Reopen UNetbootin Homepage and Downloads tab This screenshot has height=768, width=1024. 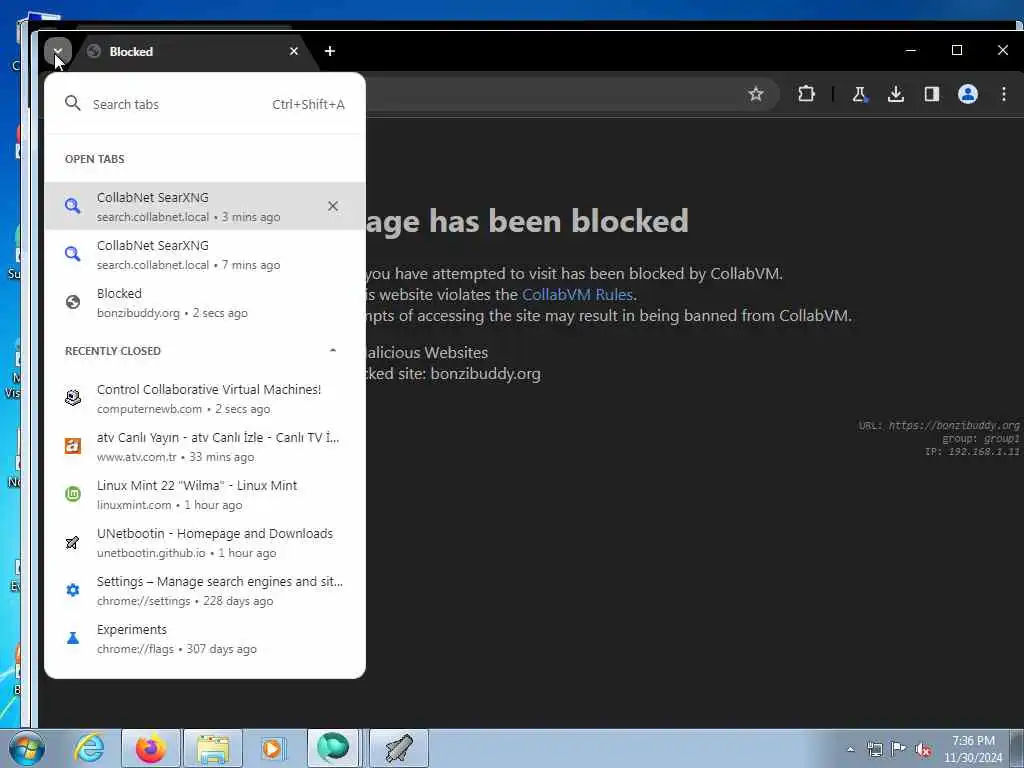click(205, 542)
